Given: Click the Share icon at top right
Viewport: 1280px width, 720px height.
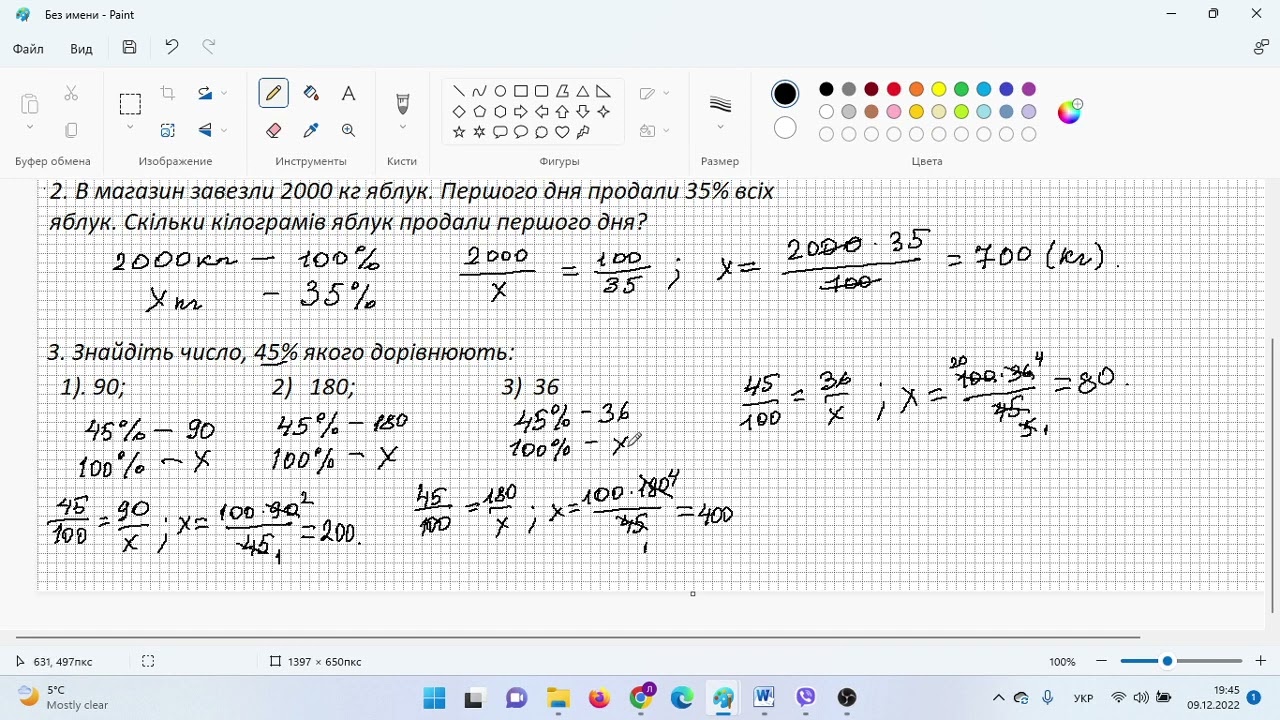Looking at the screenshot, I should pos(1261,47).
